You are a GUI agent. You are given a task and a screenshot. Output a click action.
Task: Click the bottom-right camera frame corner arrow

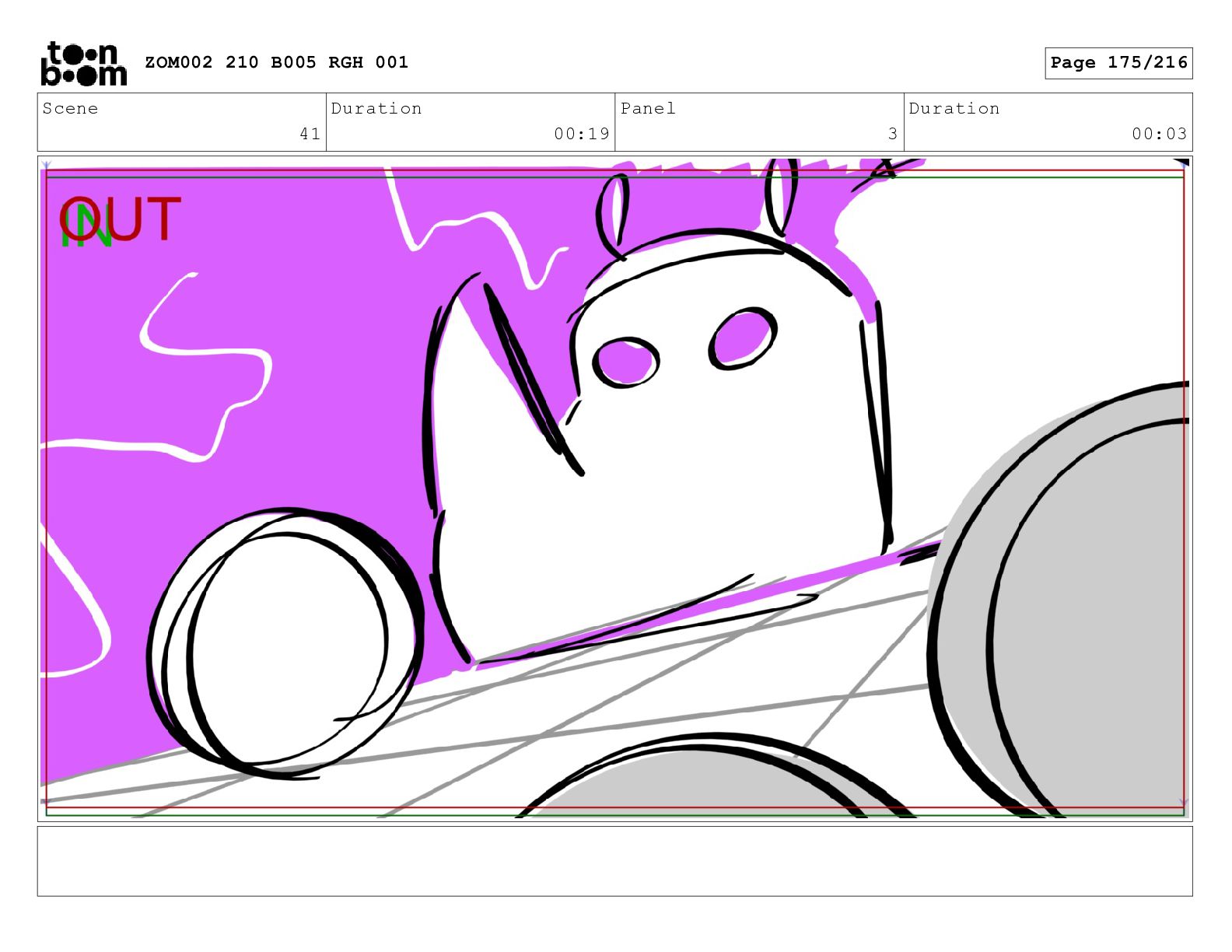tap(1183, 803)
